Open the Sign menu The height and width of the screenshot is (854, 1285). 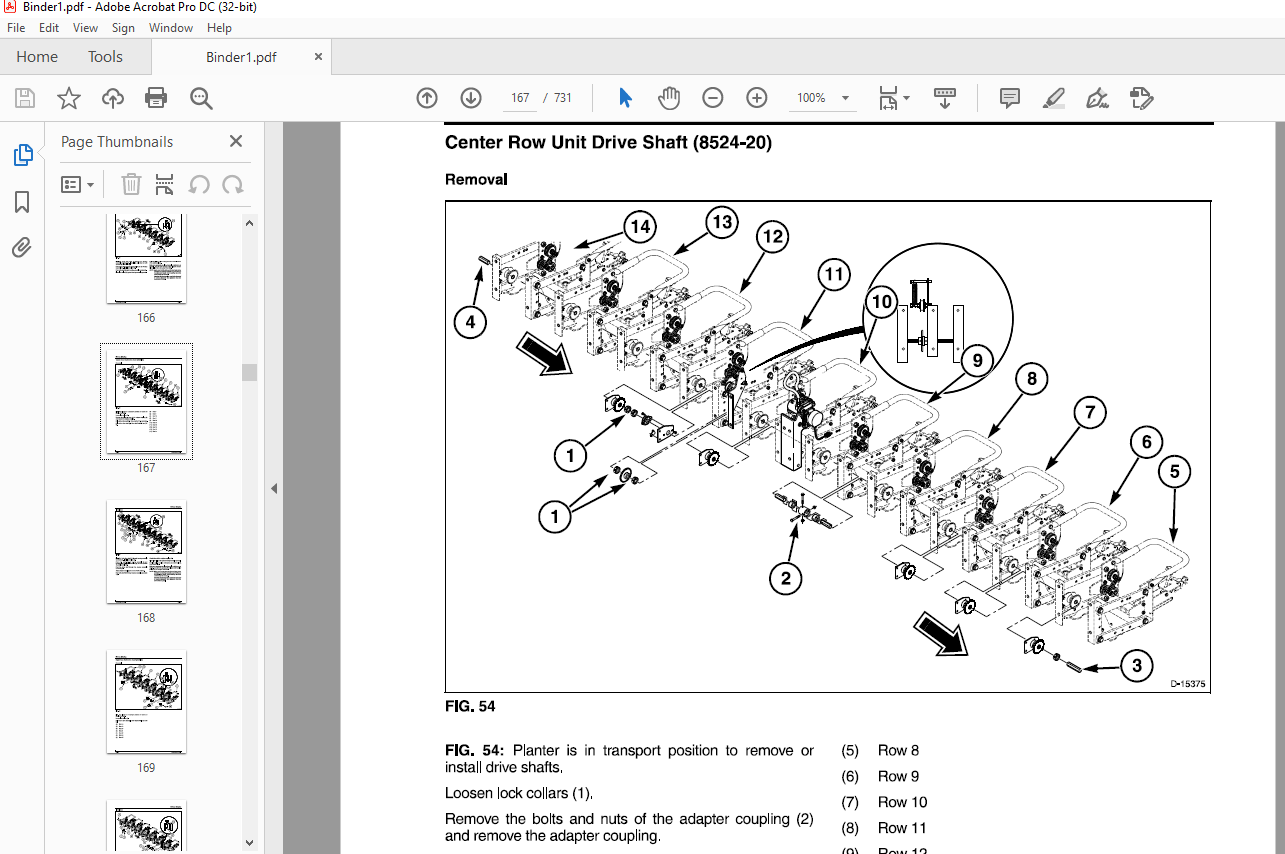123,28
